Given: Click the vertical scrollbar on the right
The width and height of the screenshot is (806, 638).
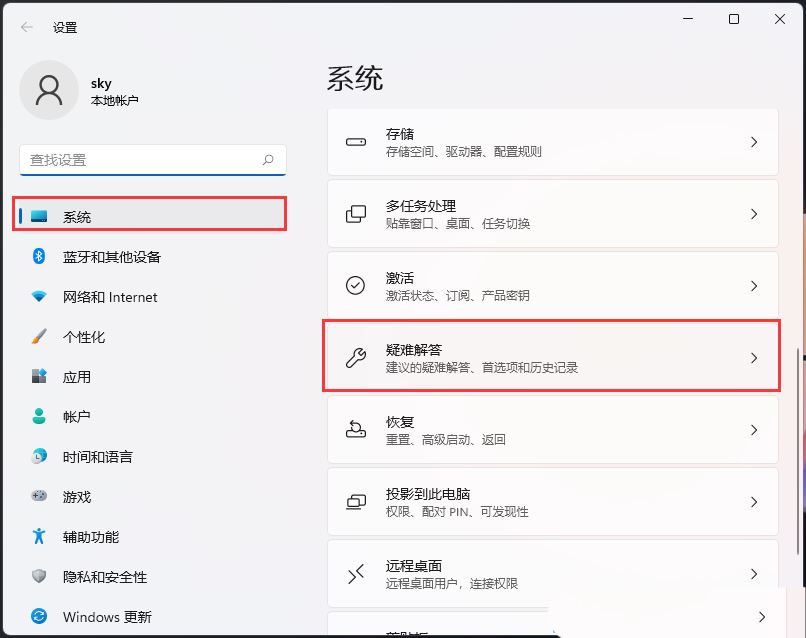Looking at the screenshot, I should [797, 400].
